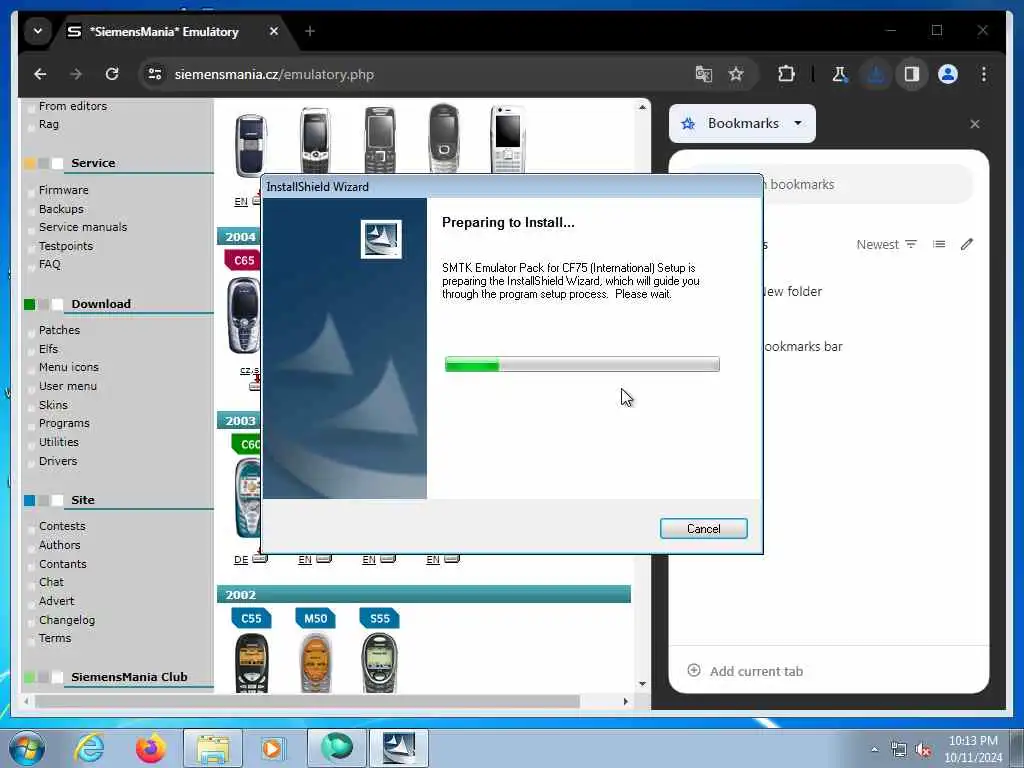The width and height of the screenshot is (1024, 768).
Task: Click the C65 phone label
Action: tap(242, 261)
